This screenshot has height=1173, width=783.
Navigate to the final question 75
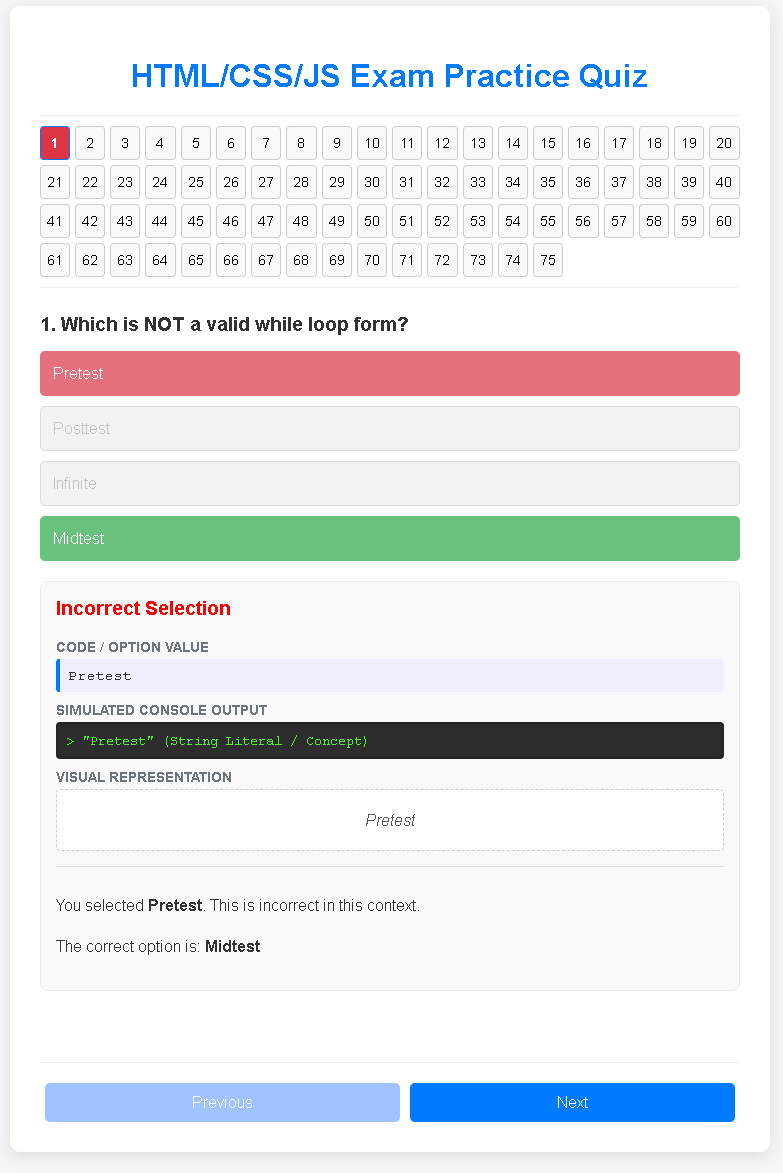[548, 260]
